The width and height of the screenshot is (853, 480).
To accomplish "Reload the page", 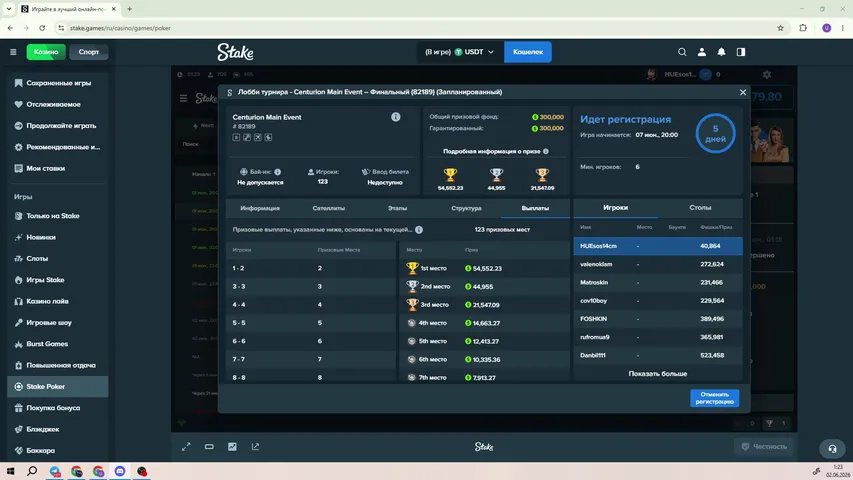I will click(x=42, y=28).
